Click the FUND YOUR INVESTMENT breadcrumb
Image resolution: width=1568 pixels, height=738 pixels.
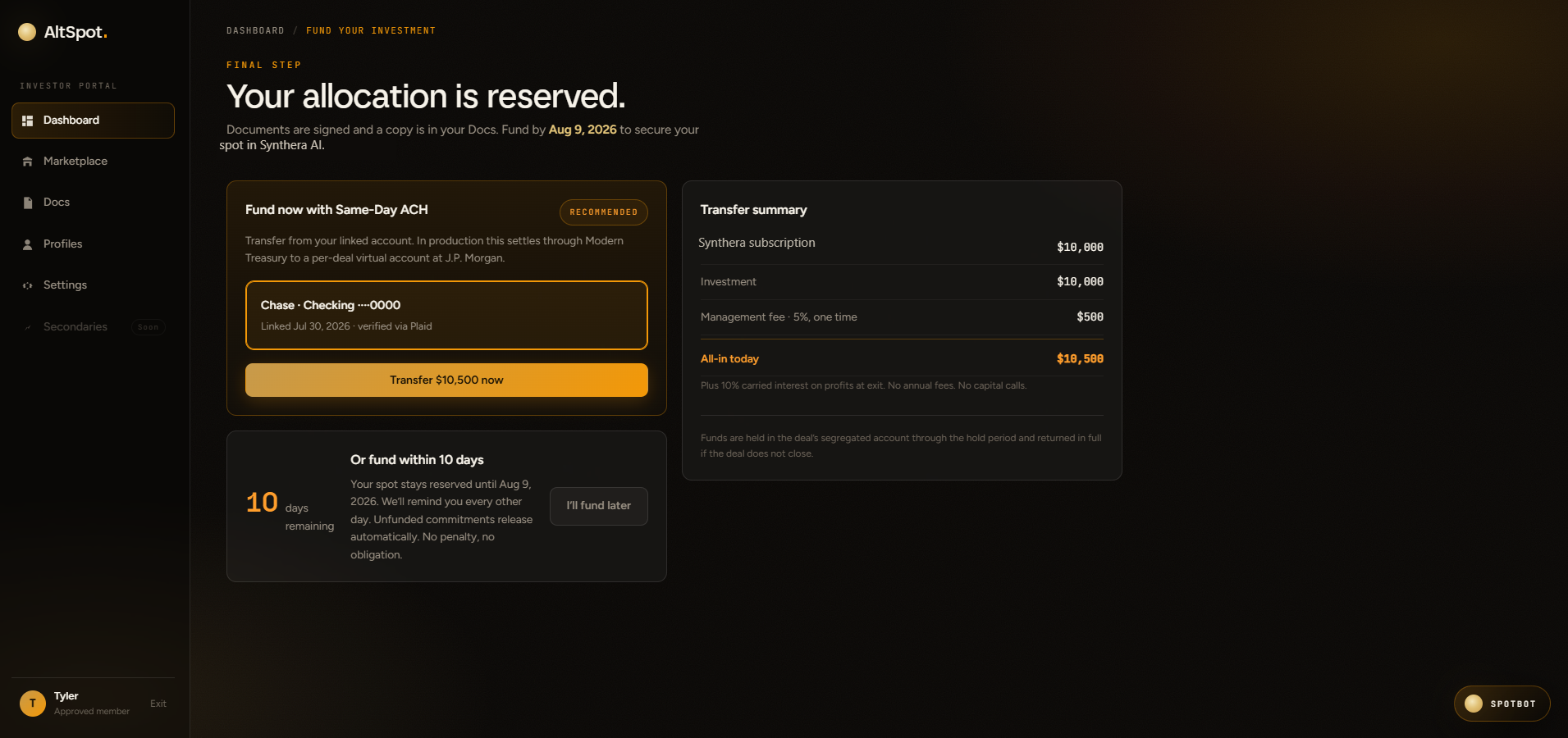[371, 31]
